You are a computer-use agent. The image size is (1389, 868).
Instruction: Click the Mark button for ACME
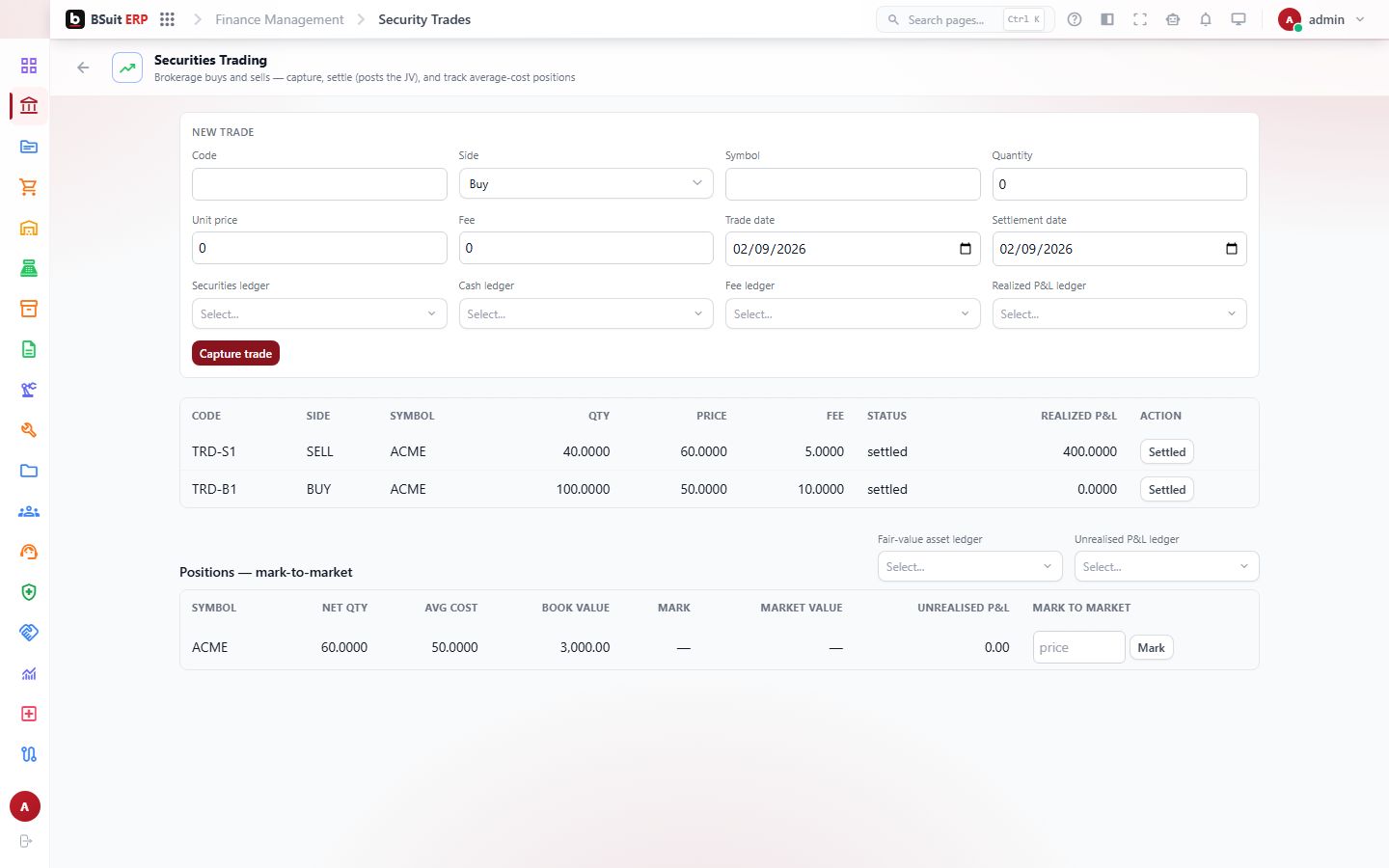pyautogui.click(x=1151, y=647)
